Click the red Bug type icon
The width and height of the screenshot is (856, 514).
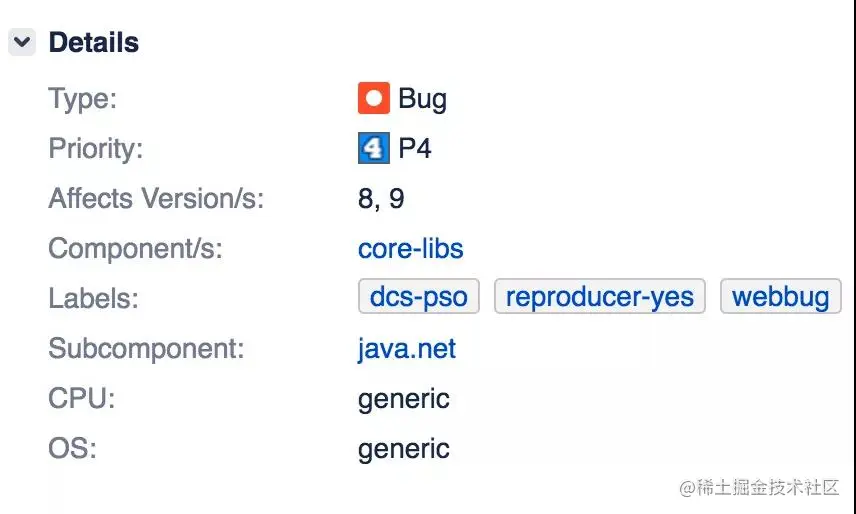click(x=373, y=99)
